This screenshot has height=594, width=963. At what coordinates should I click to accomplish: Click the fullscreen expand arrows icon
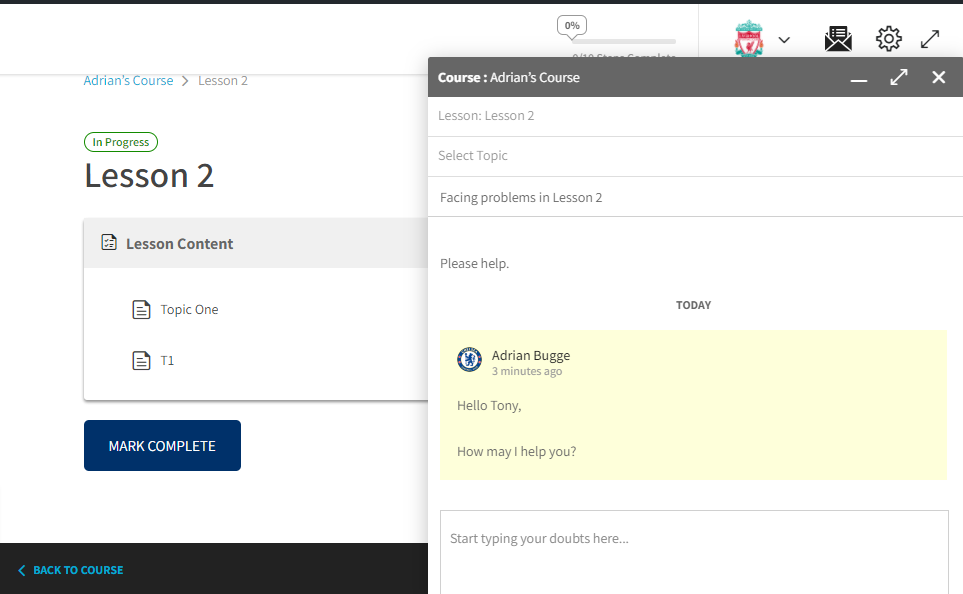click(x=930, y=39)
